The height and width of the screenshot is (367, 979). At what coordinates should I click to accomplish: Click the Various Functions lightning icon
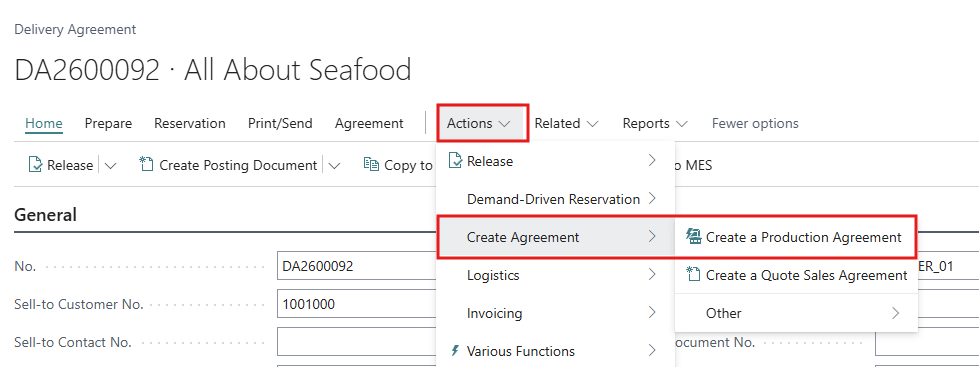pos(455,351)
